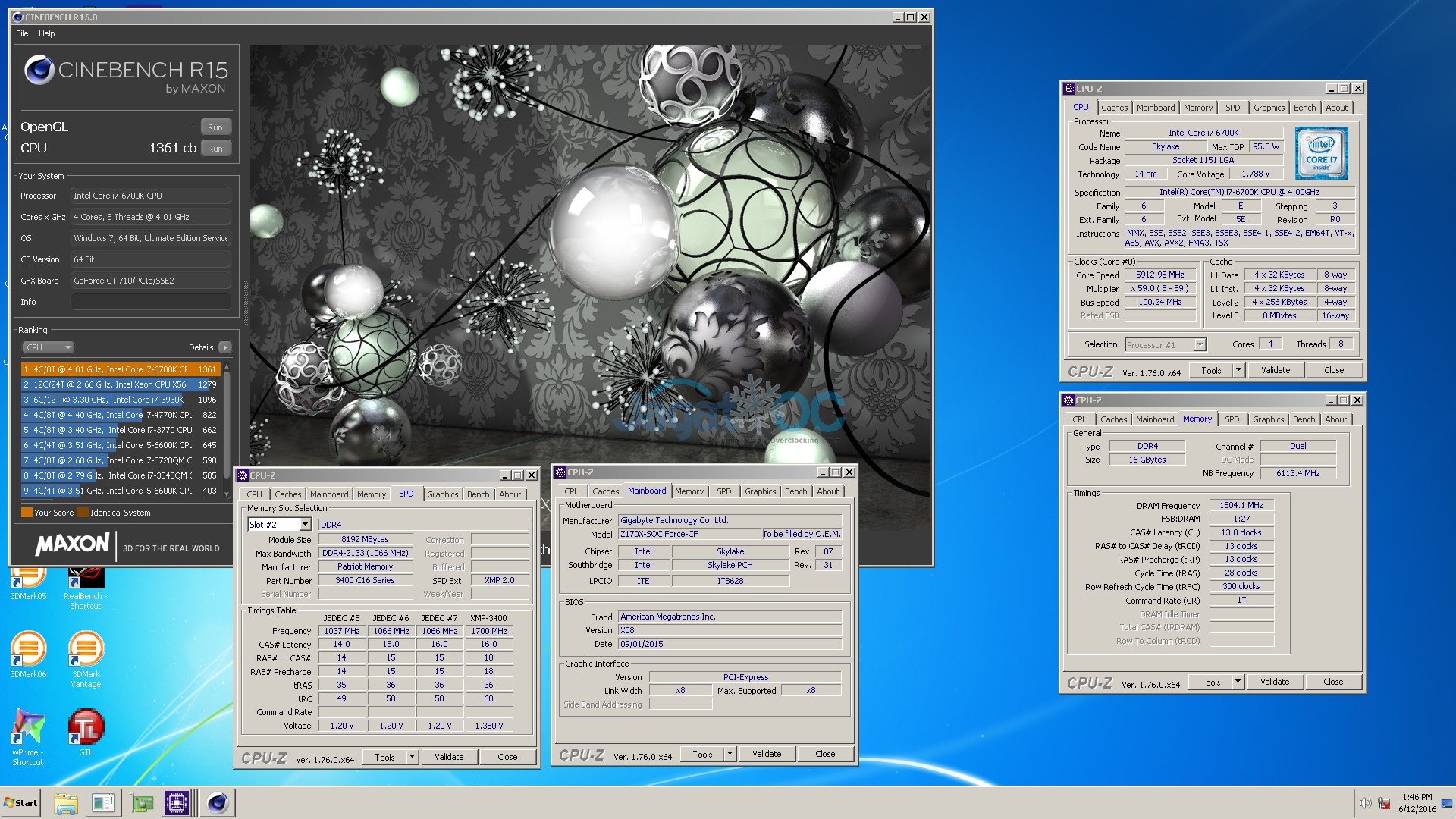Click the BIOS date 09/01/2015 field
This screenshot has width=1456, height=819.
pos(730,644)
